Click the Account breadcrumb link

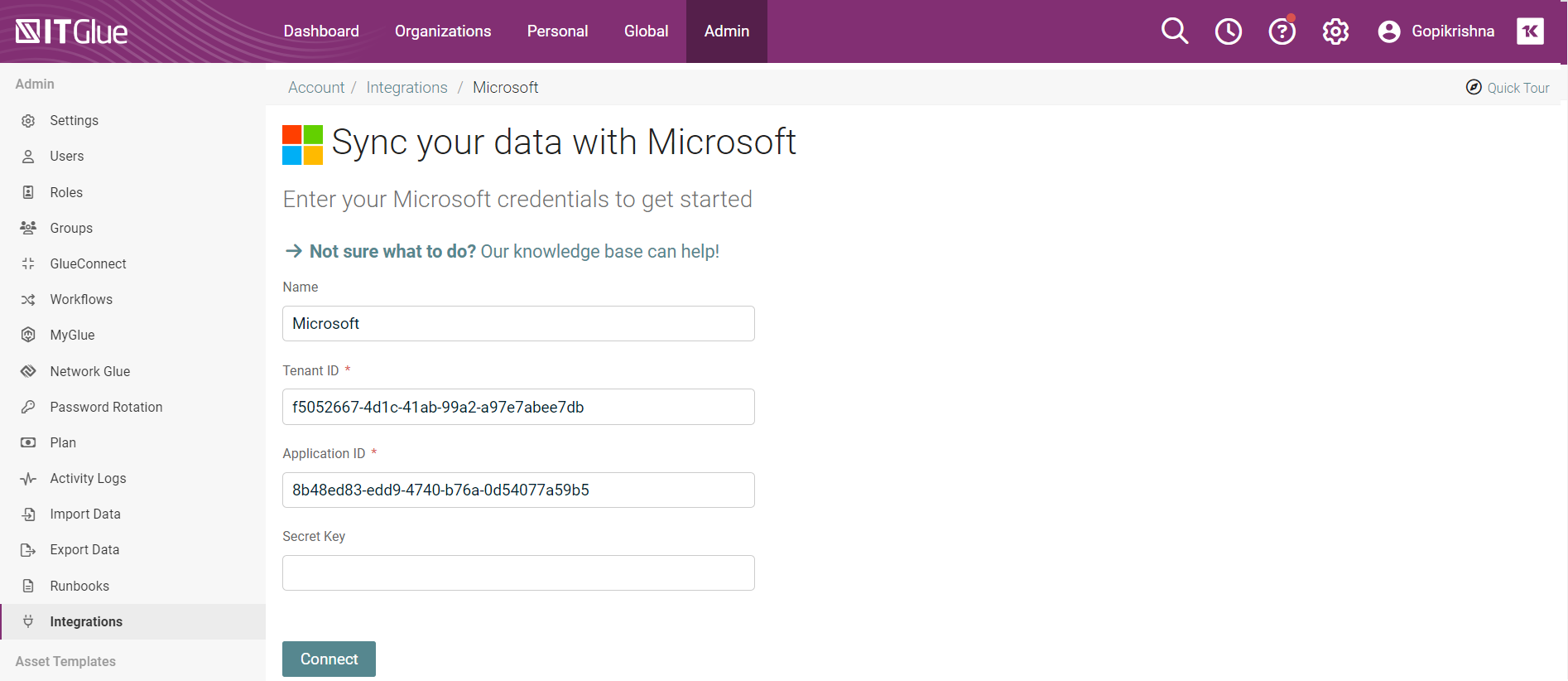316,87
